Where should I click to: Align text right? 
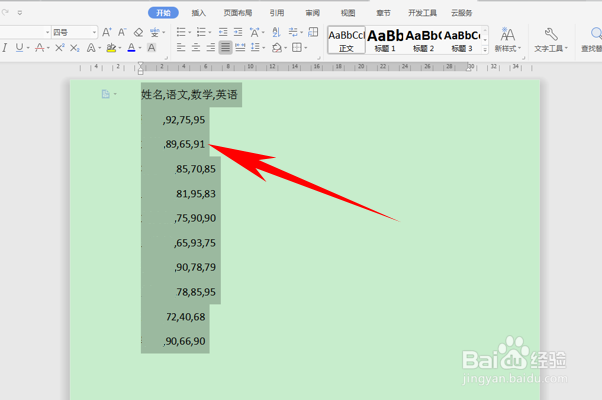coord(211,48)
